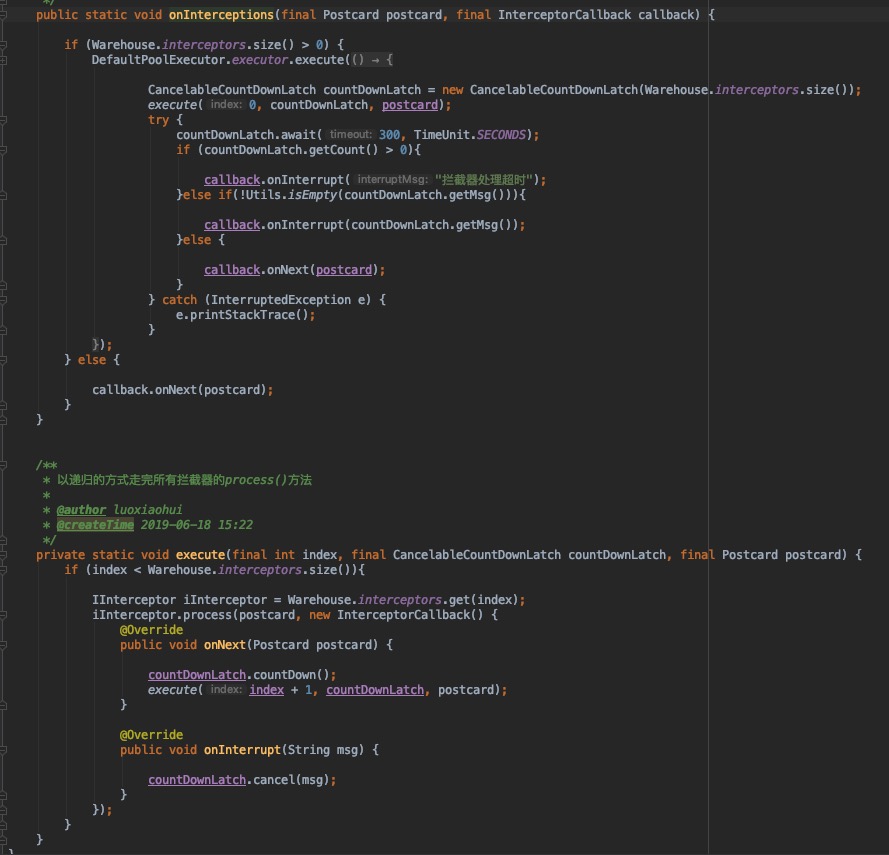The image size is (889, 855).
Task: Collapse fold marker beside "private static void execute"
Action: coord(3,555)
